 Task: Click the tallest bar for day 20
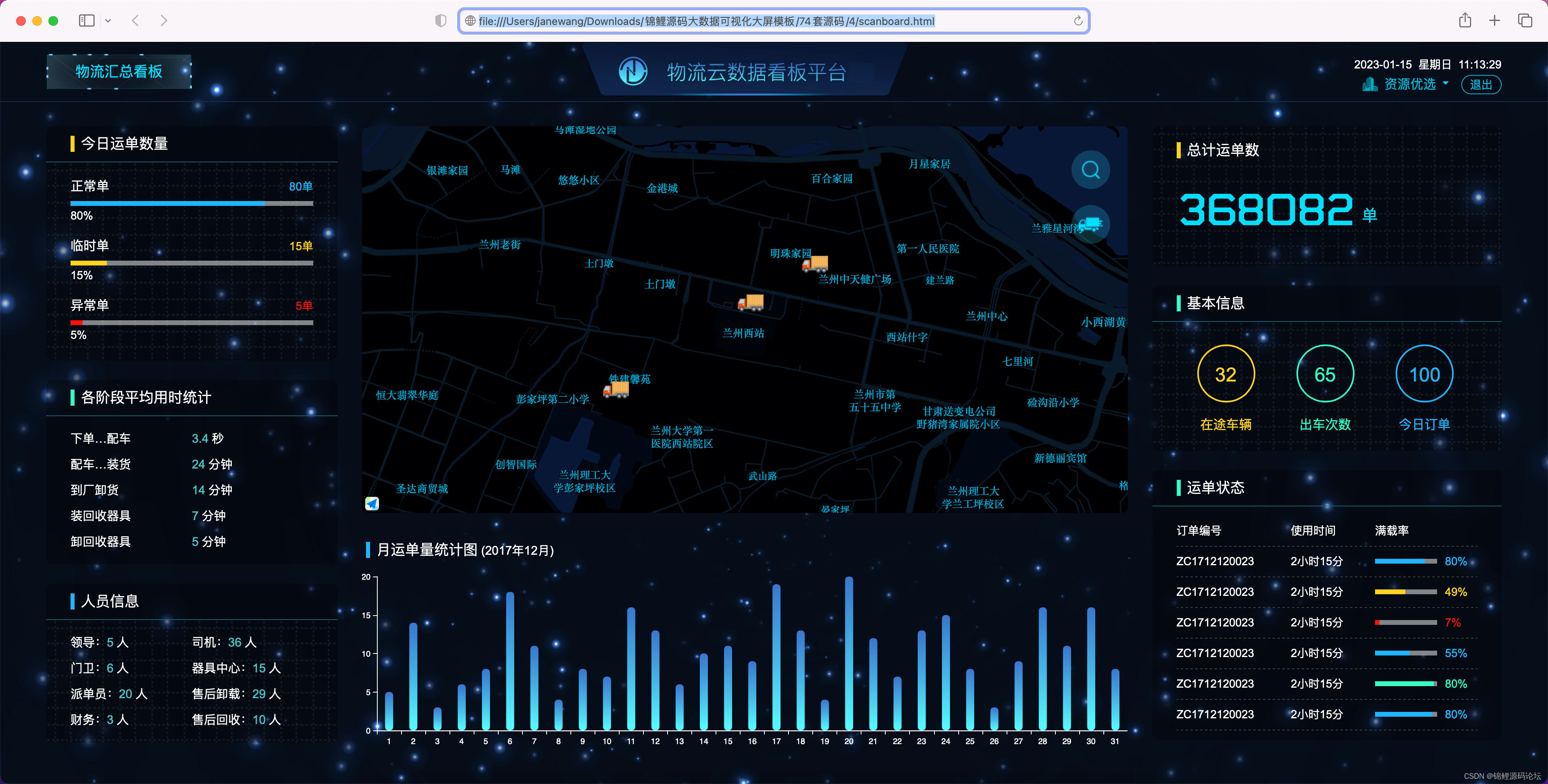point(849,653)
